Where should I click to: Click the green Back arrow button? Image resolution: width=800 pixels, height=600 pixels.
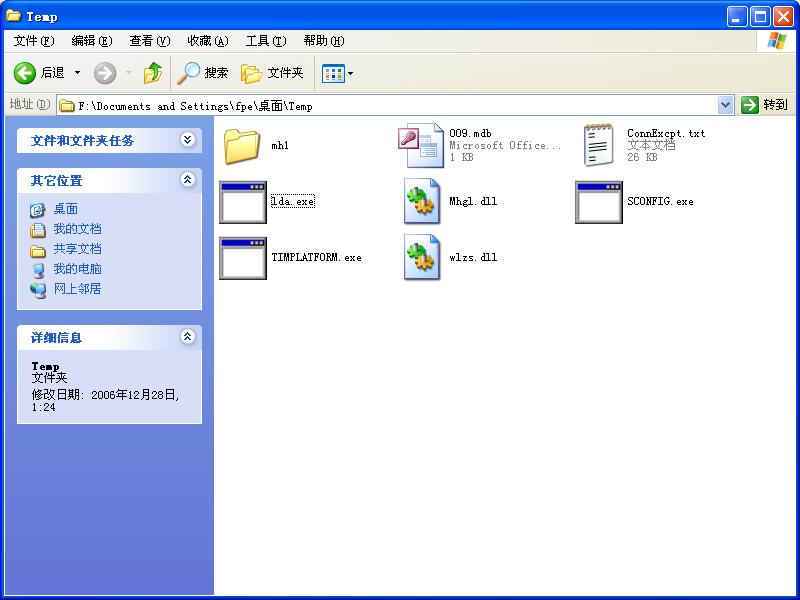(x=24, y=73)
